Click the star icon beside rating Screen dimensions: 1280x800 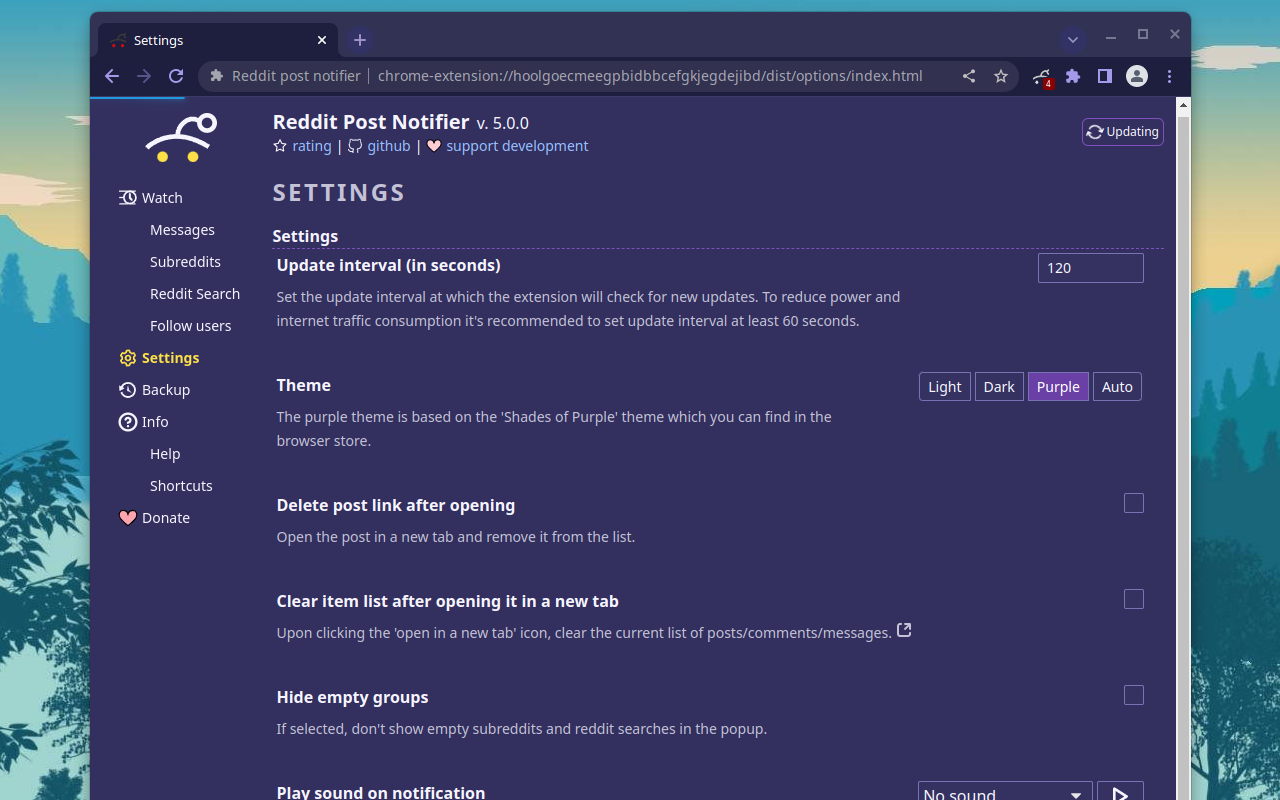pos(280,146)
